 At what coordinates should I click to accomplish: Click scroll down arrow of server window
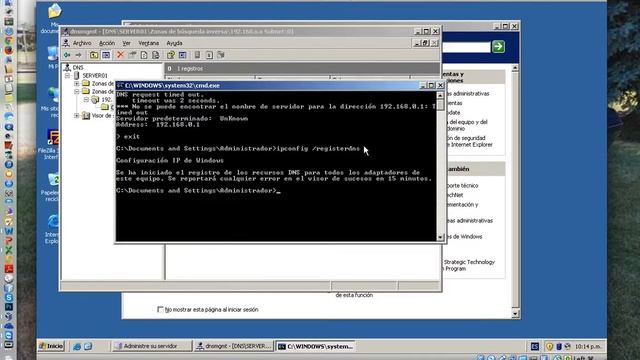[x=515, y=313]
